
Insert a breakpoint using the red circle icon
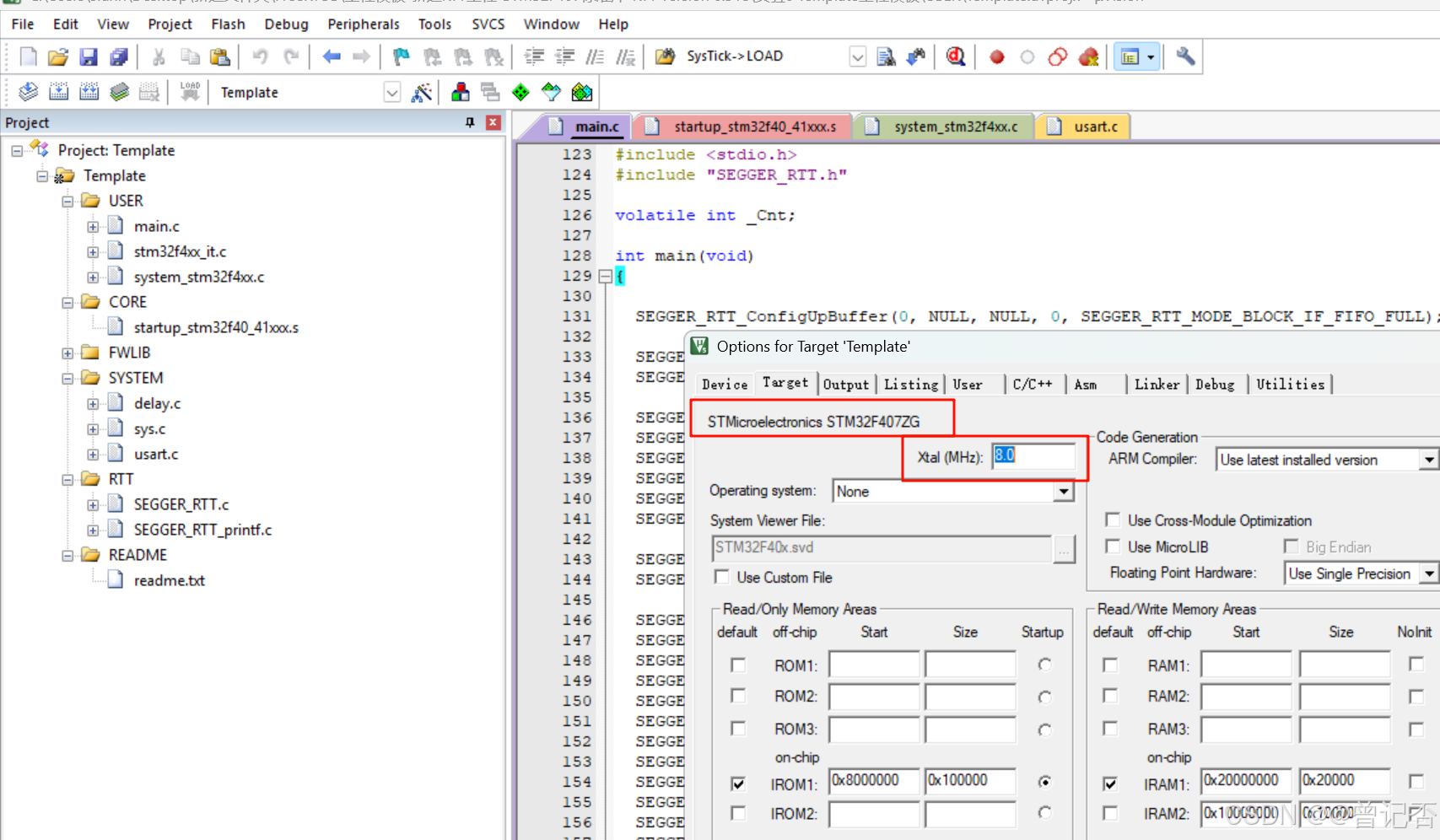tap(997, 57)
